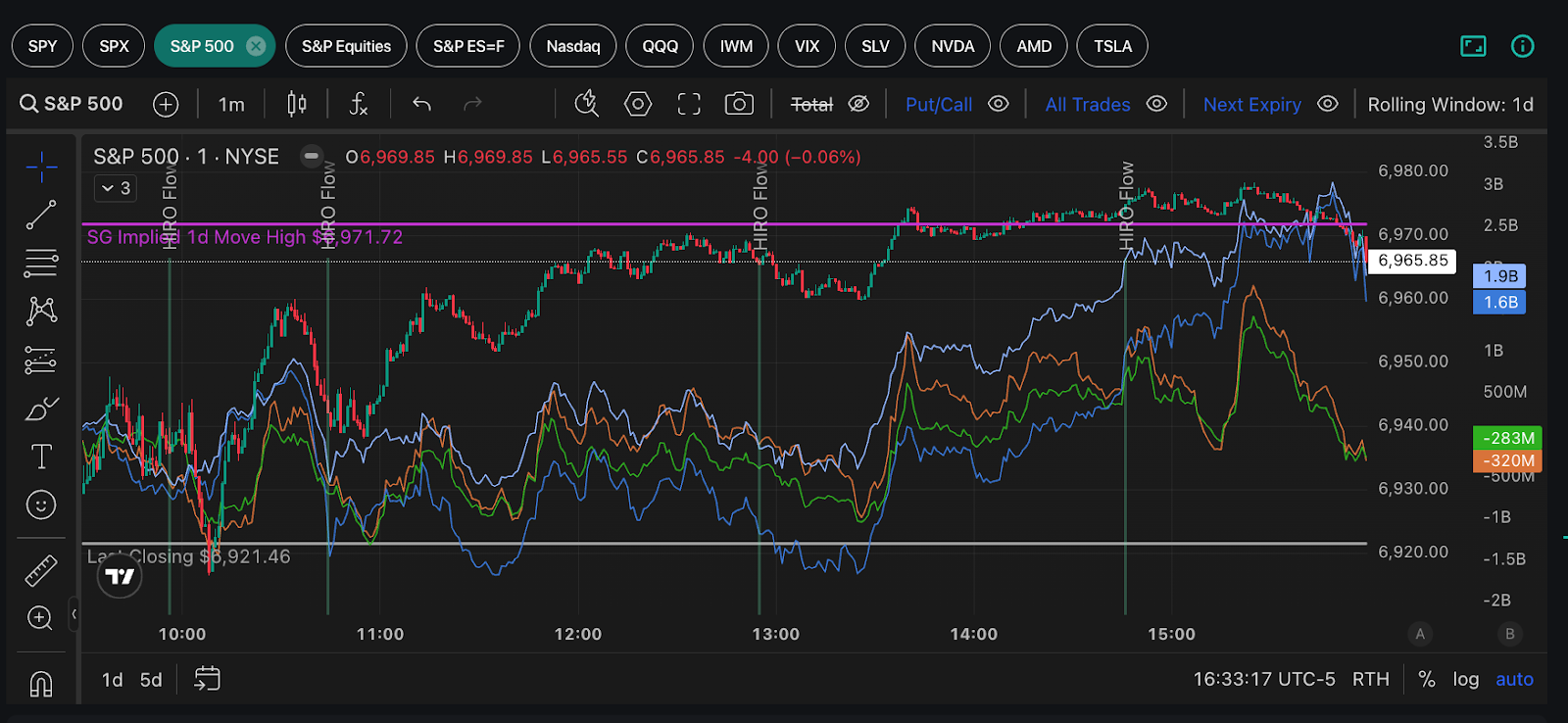Switch to the S&P ES=F tab

tap(468, 46)
